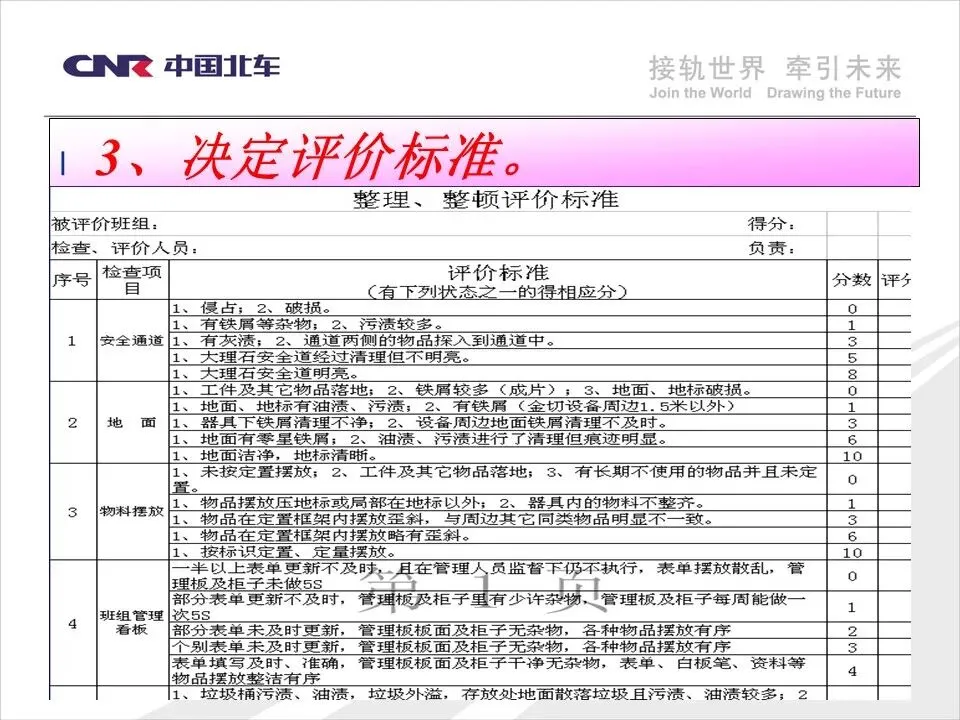
Task: Click the sequence number 2 for 地面
Action: coord(72,422)
